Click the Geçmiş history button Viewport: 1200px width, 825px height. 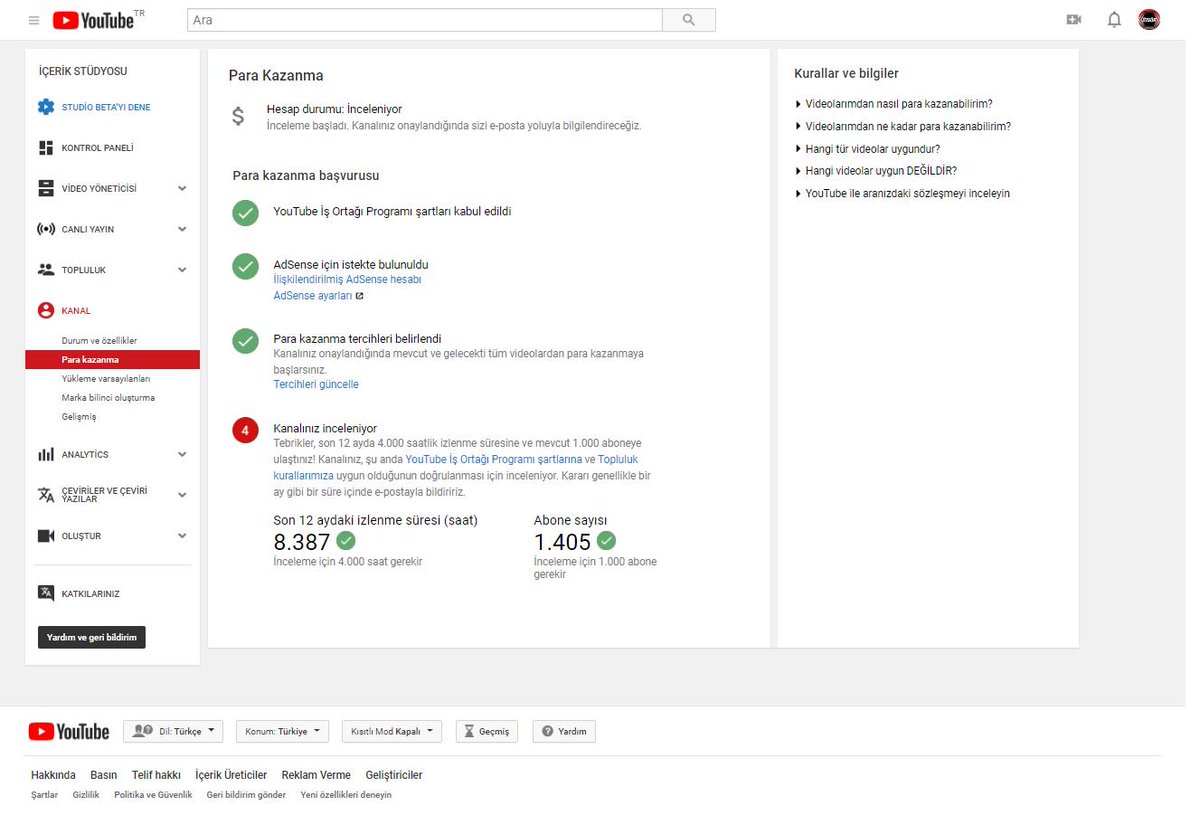click(x=488, y=732)
